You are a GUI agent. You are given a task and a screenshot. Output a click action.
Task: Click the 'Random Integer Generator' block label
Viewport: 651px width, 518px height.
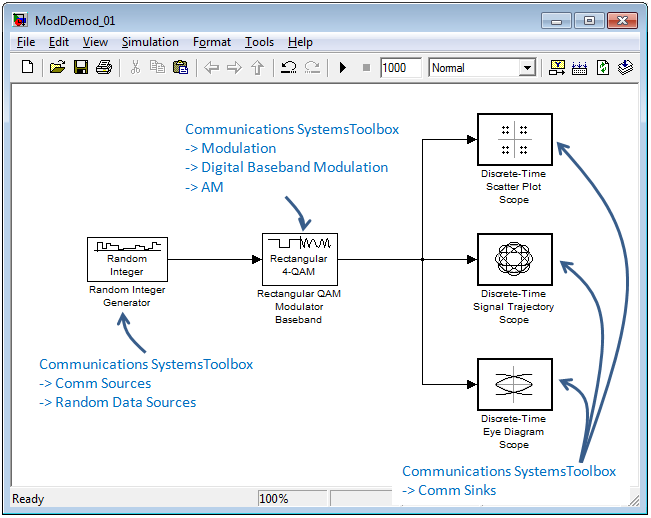tap(127, 296)
